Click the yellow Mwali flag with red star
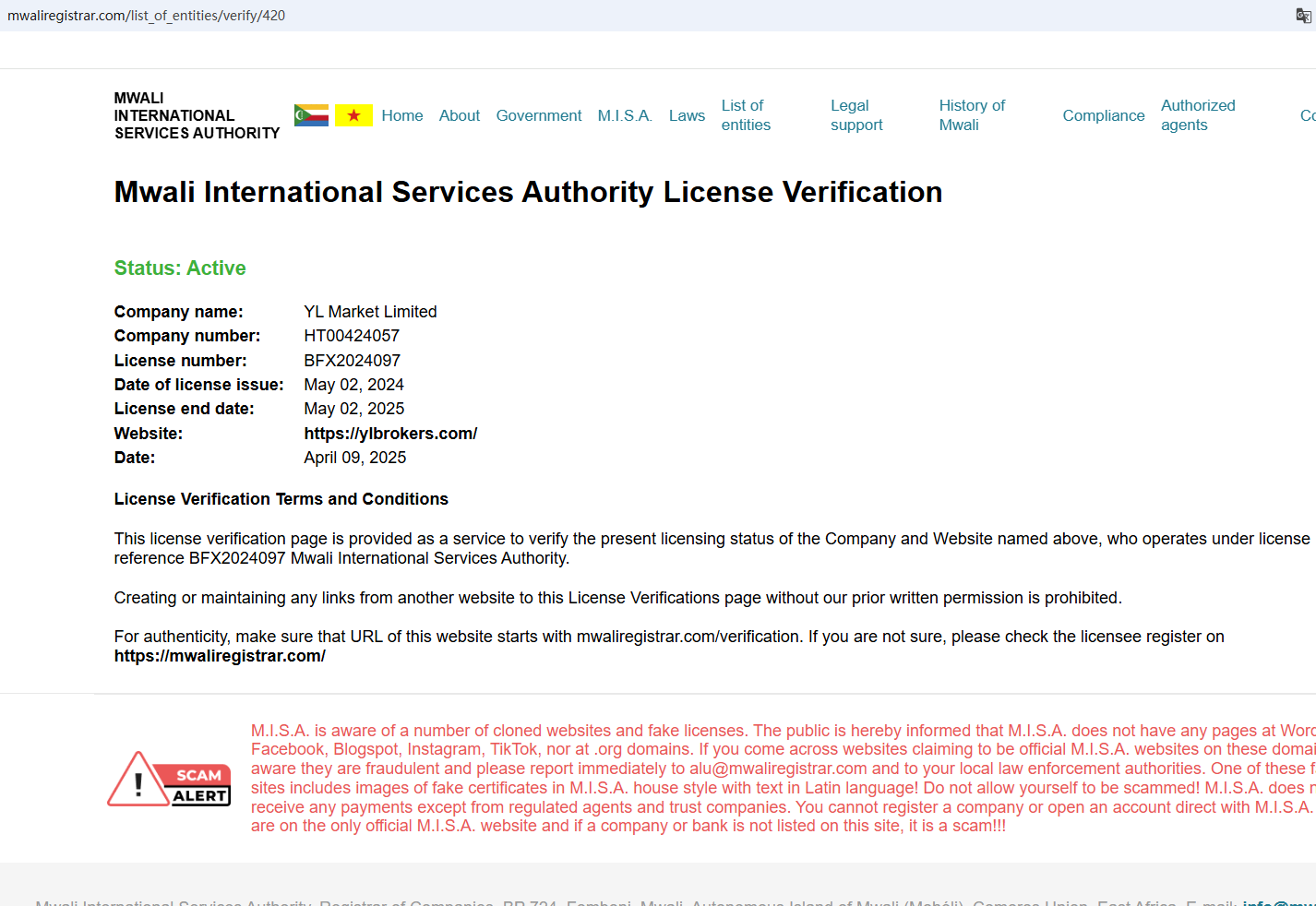Viewport: 1316px width, 906px height. [353, 115]
